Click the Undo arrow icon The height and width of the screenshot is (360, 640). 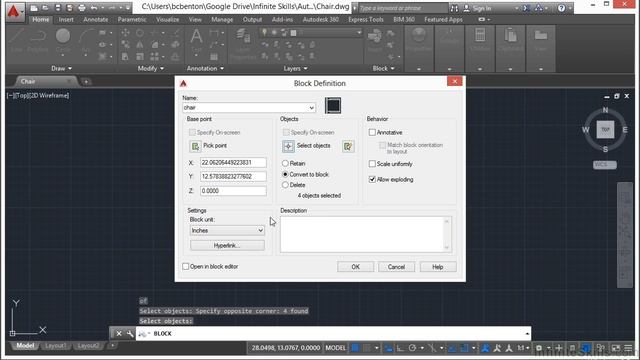[x=94, y=8]
